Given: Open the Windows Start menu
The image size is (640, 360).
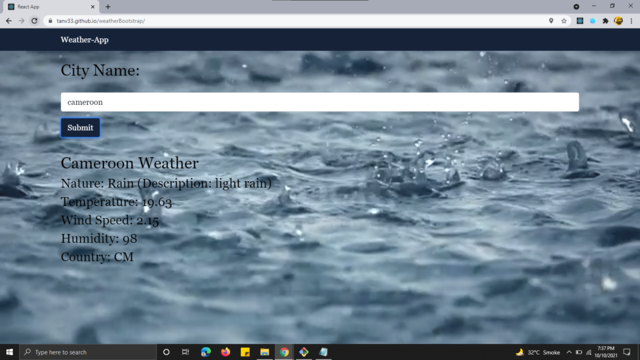Looking at the screenshot, I should [x=9, y=352].
